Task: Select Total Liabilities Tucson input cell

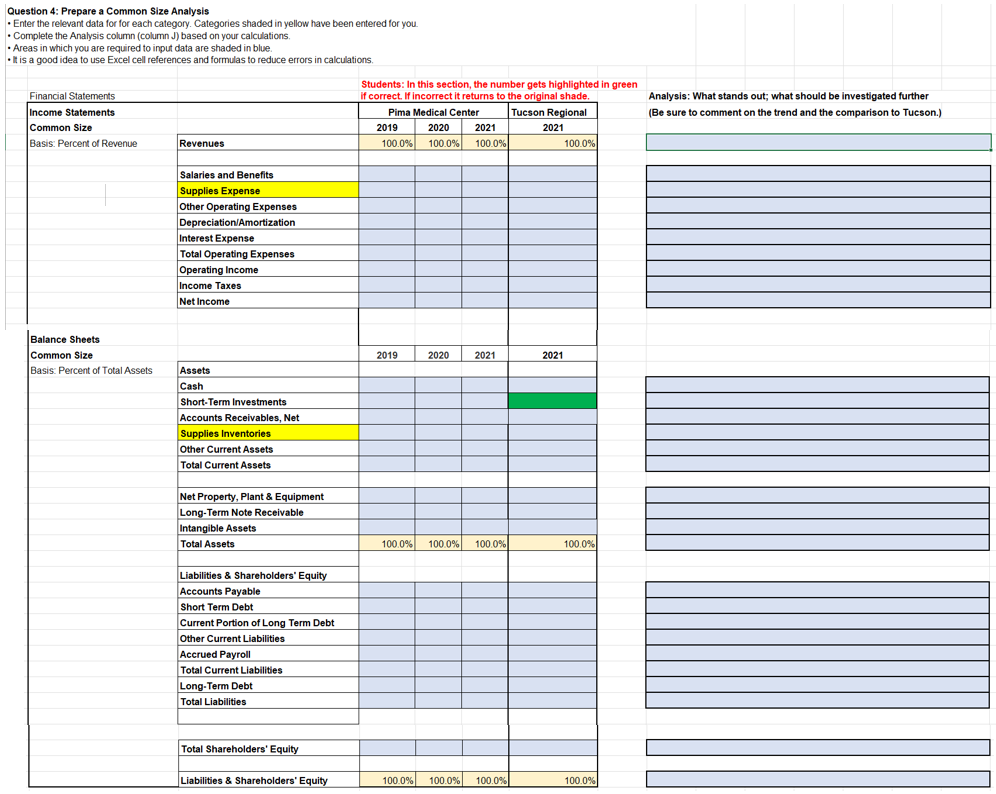Action: coord(553,701)
